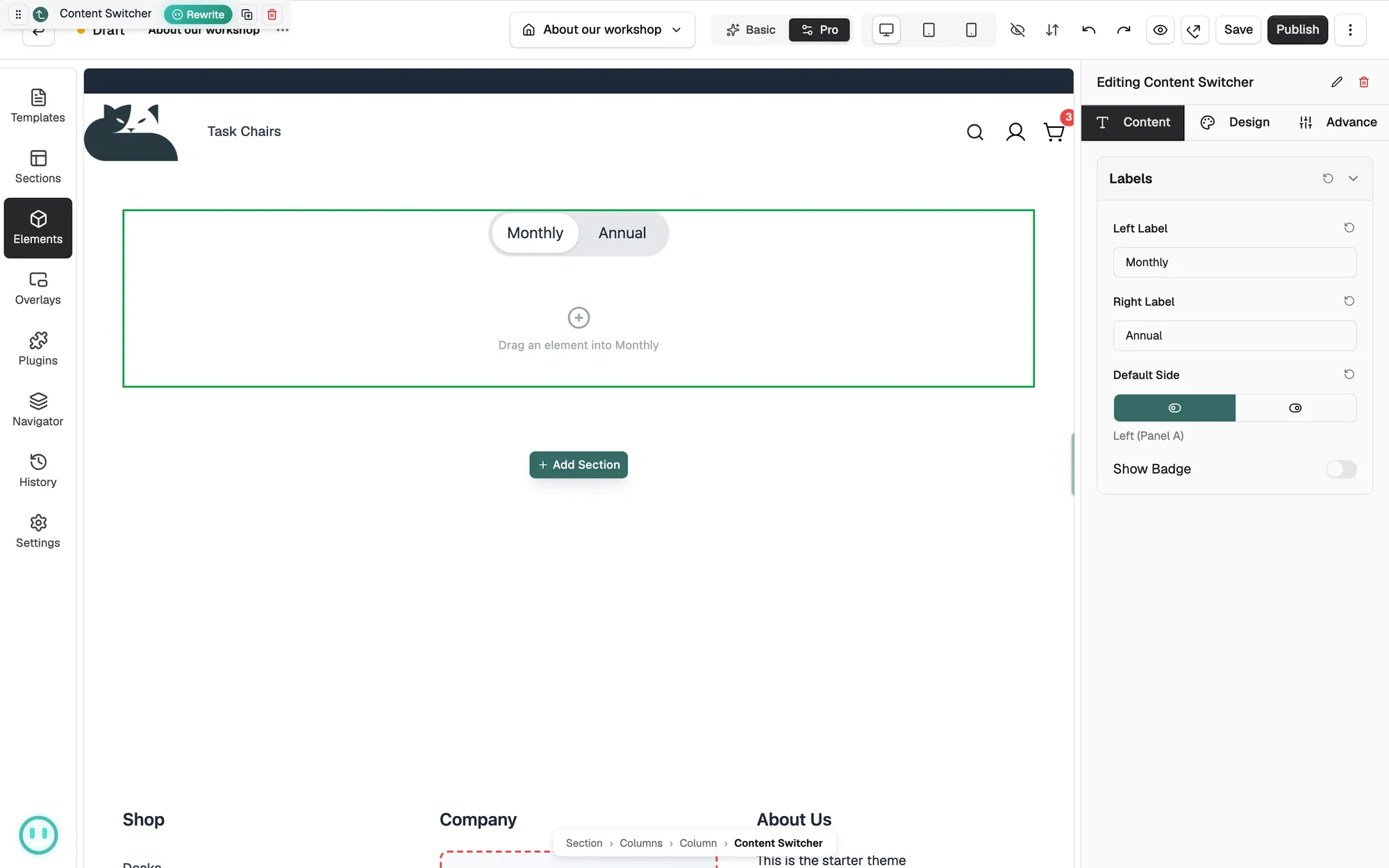Switch to desktop device preview

point(886,30)
